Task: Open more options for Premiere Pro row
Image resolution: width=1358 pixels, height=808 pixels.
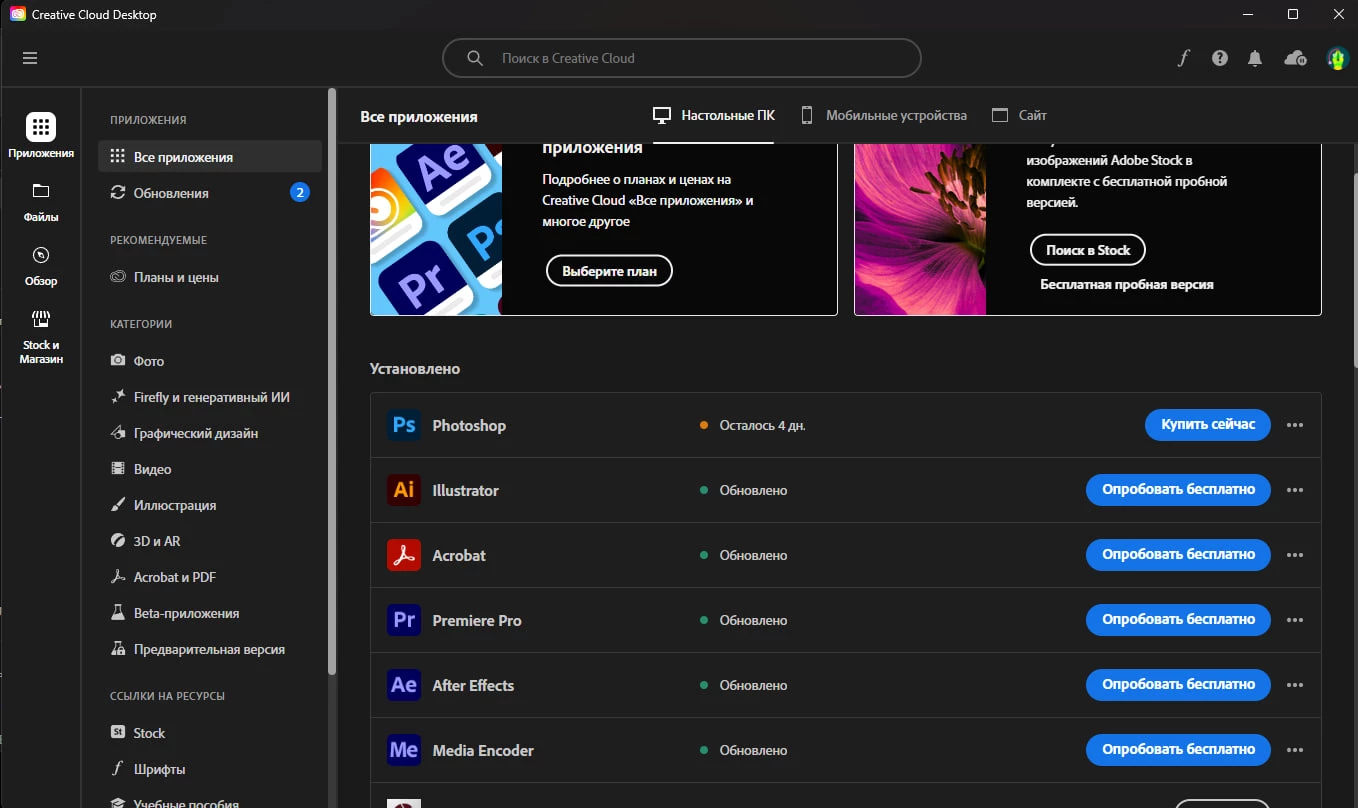Action: pyautogui.click(x=1295, y=620)
